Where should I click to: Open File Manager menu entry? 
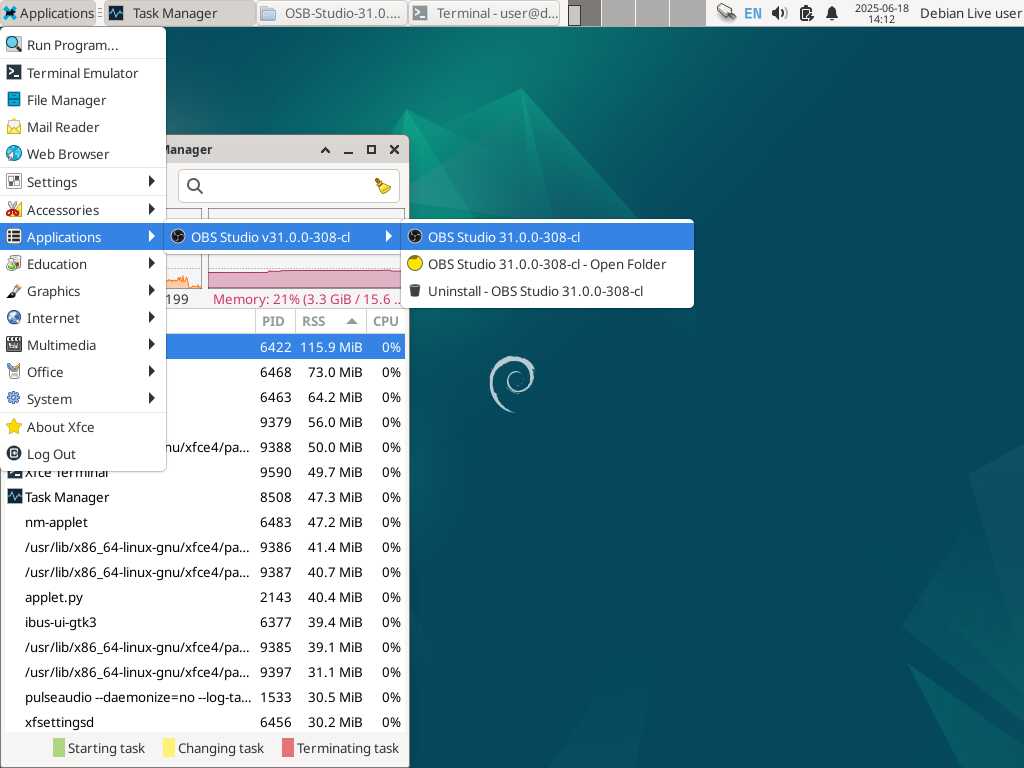coord(83,100)
